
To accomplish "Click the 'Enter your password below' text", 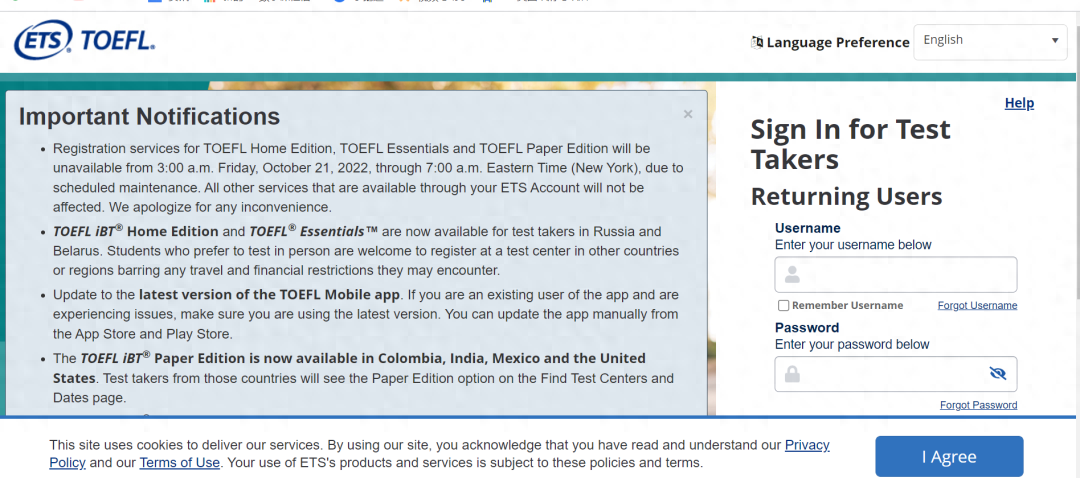I will [x=852, y=344].
